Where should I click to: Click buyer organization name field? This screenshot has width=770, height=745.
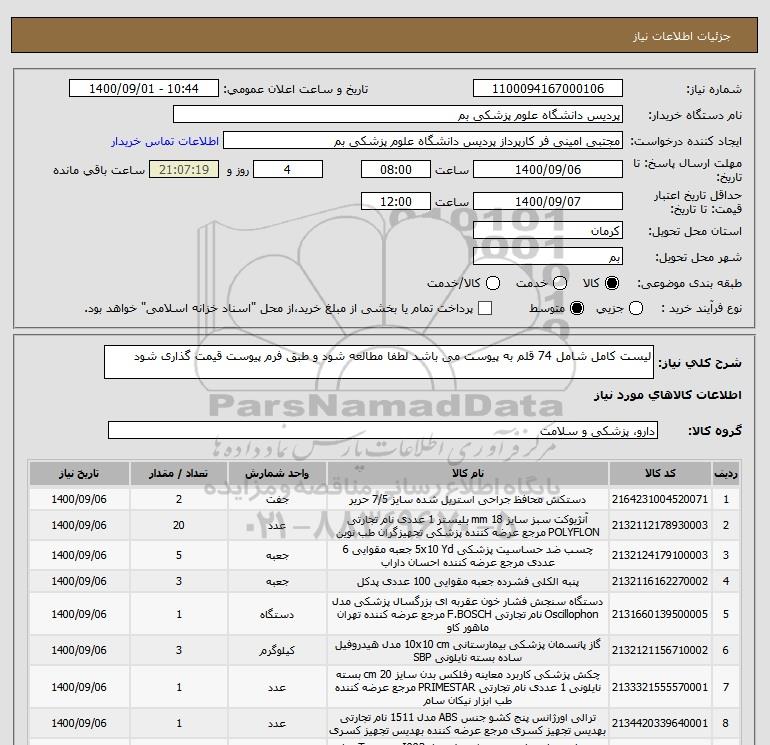[x=398, y=114]
